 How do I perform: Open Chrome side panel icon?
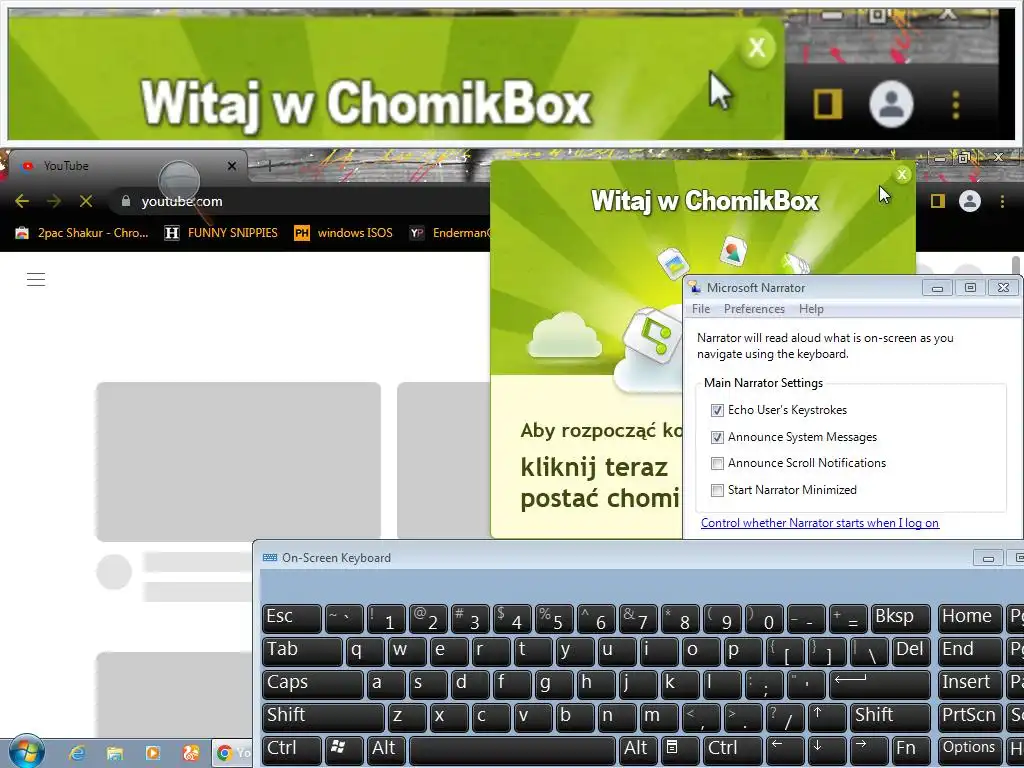[x=938, y=201]
